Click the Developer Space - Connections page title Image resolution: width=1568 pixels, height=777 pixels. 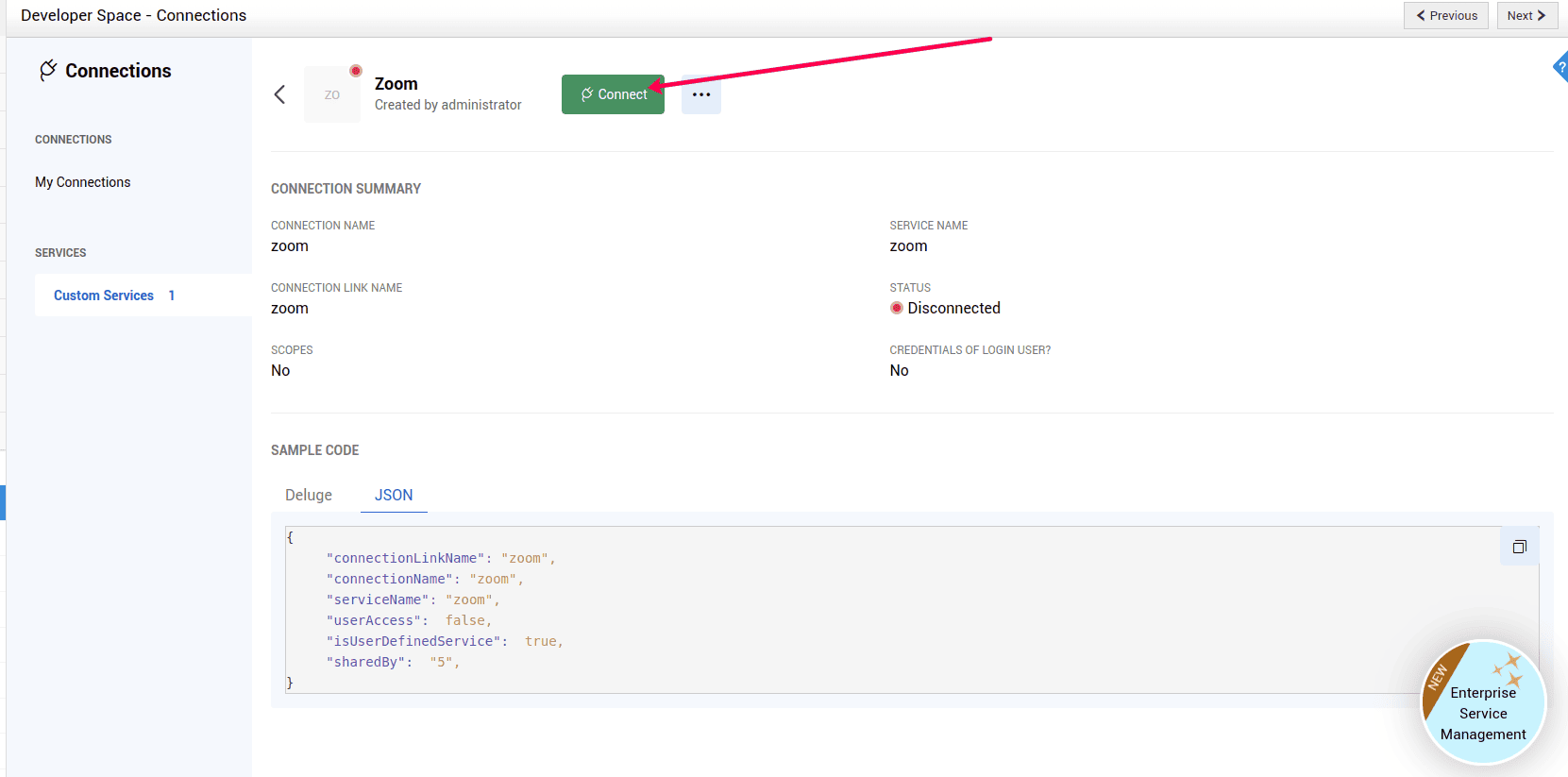[133, 16]
